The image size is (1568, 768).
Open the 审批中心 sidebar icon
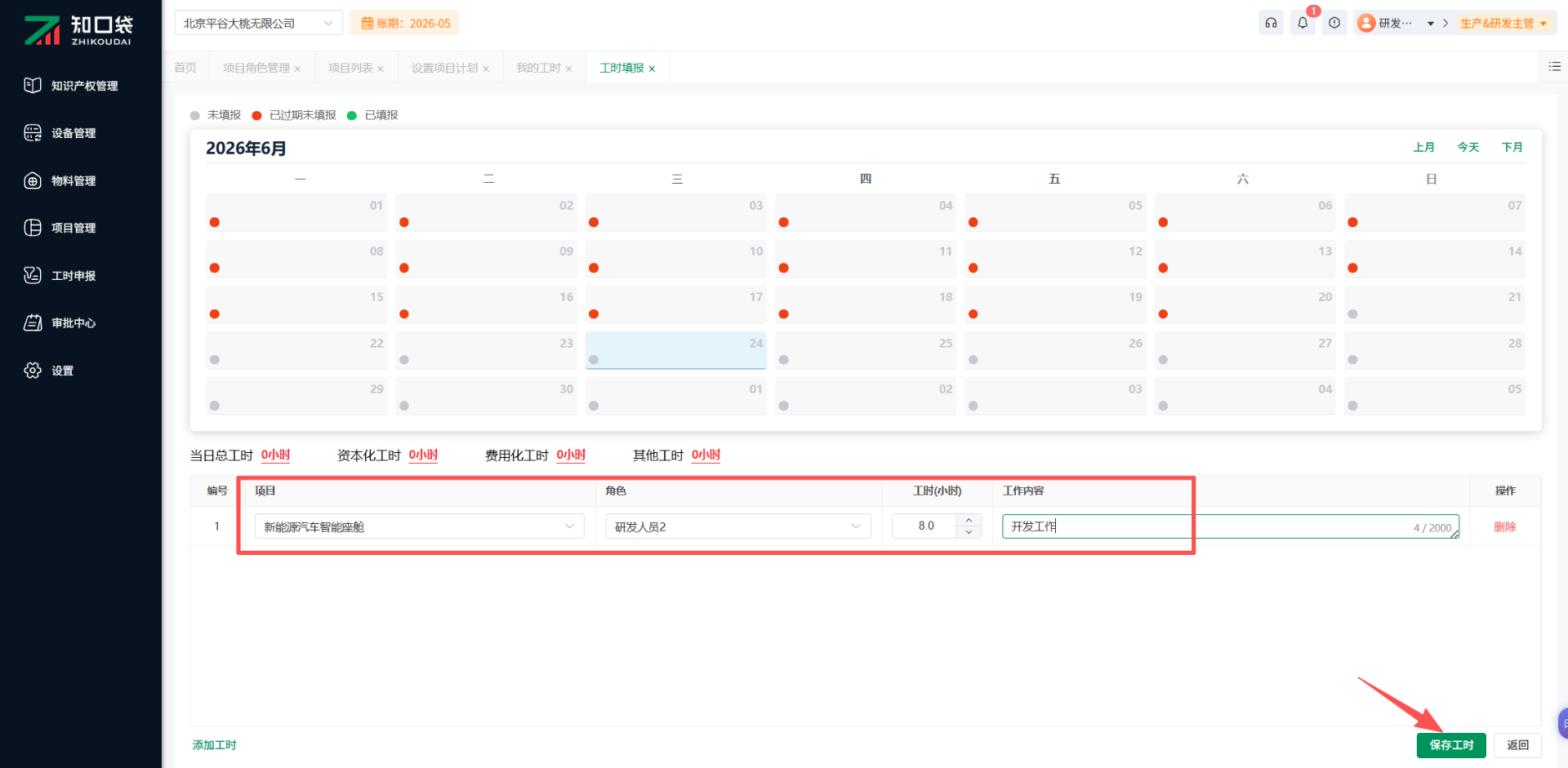(x=33, y=323)
